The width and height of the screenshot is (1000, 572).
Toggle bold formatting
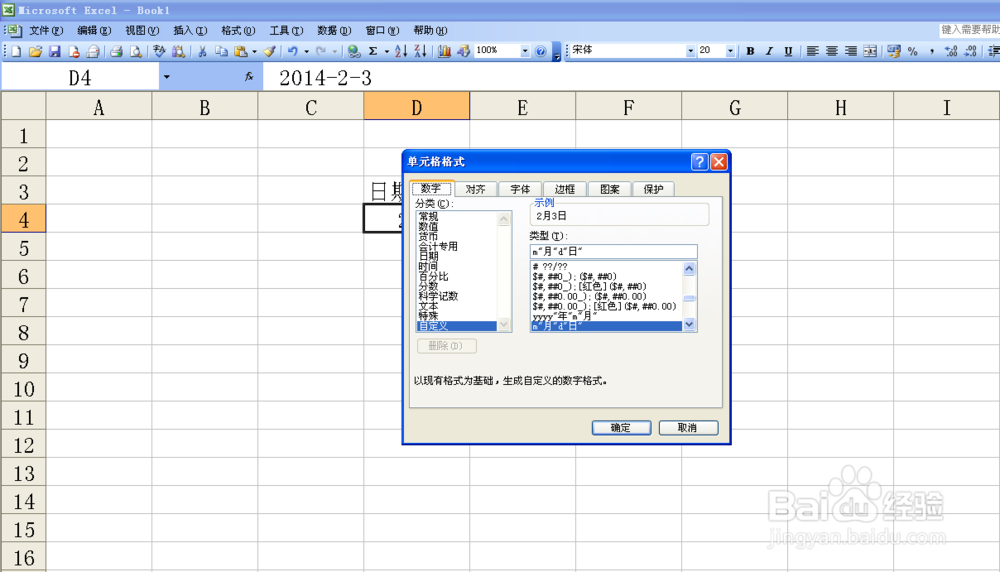pos(750,52)
